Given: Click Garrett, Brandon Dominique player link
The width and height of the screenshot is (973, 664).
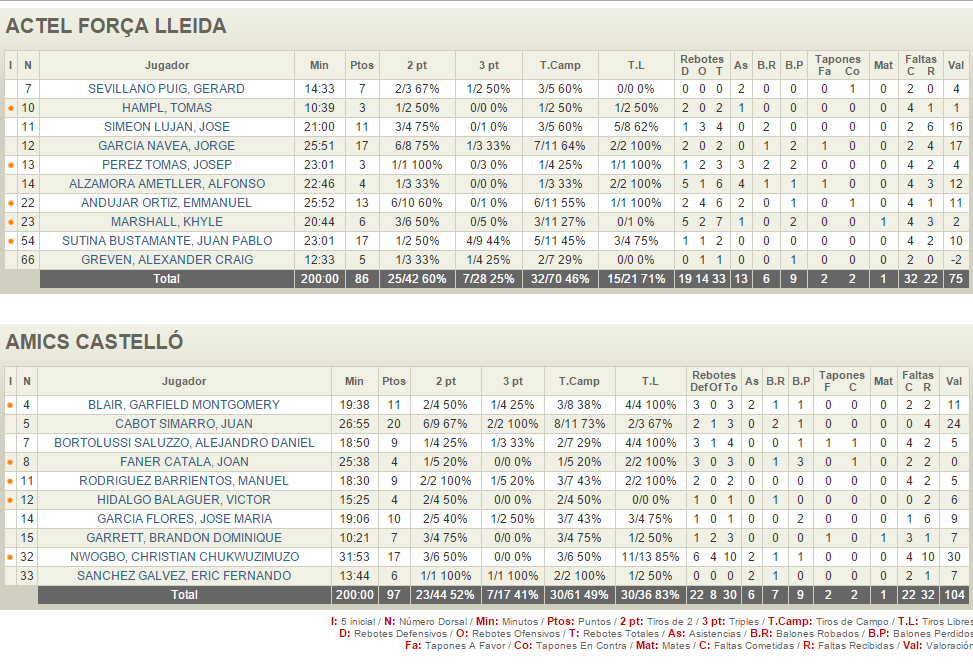Looking at the screenshot, I should (x=184, y=538).
